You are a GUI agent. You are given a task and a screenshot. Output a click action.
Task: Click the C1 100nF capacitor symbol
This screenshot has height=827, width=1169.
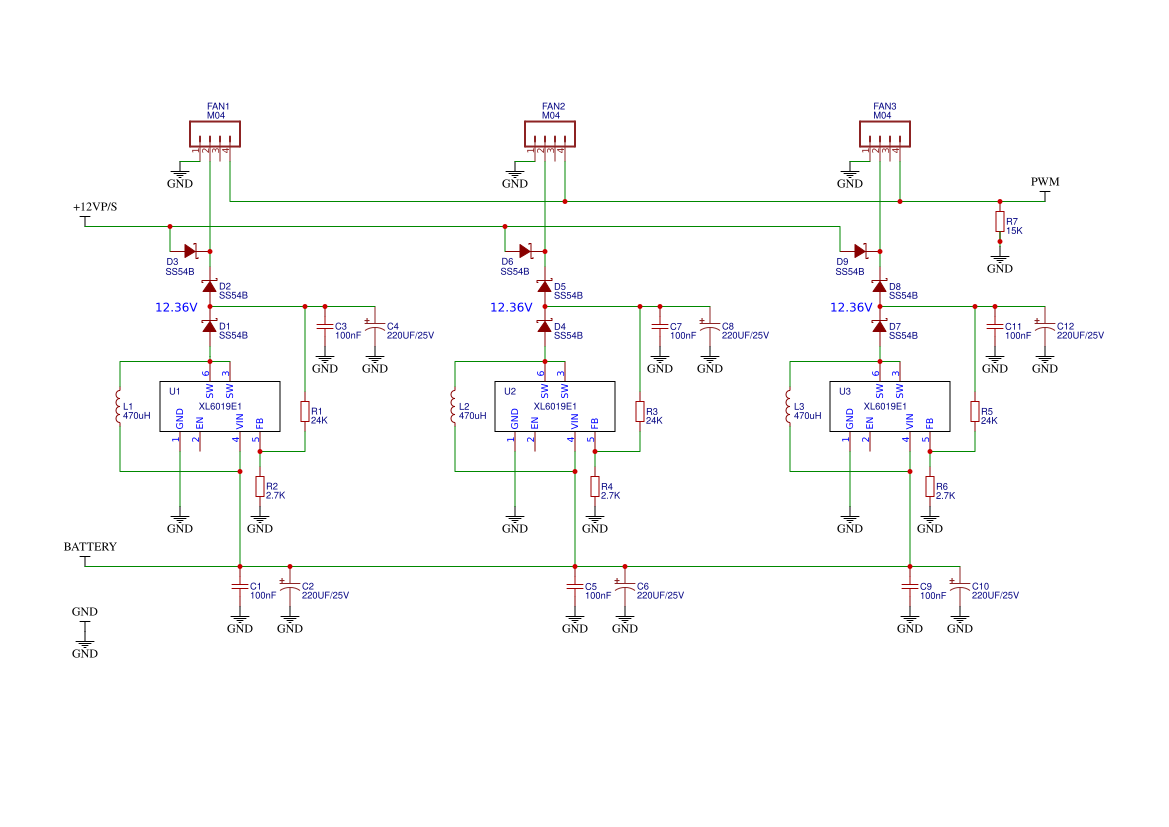tap(240, 587)
